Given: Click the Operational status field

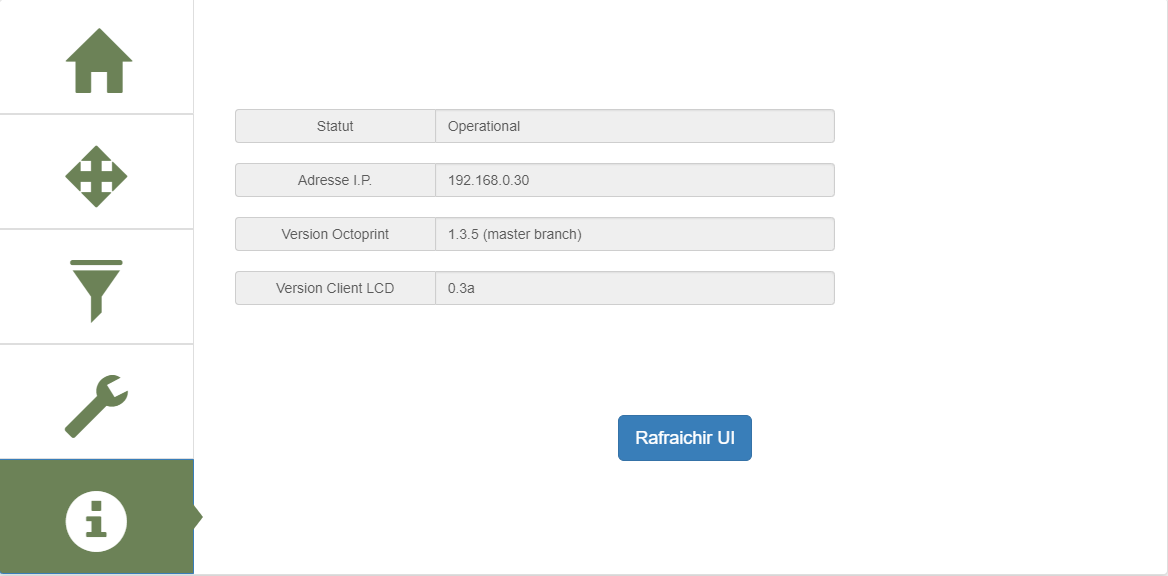Looking at the screenshot, I should [634, 126].
